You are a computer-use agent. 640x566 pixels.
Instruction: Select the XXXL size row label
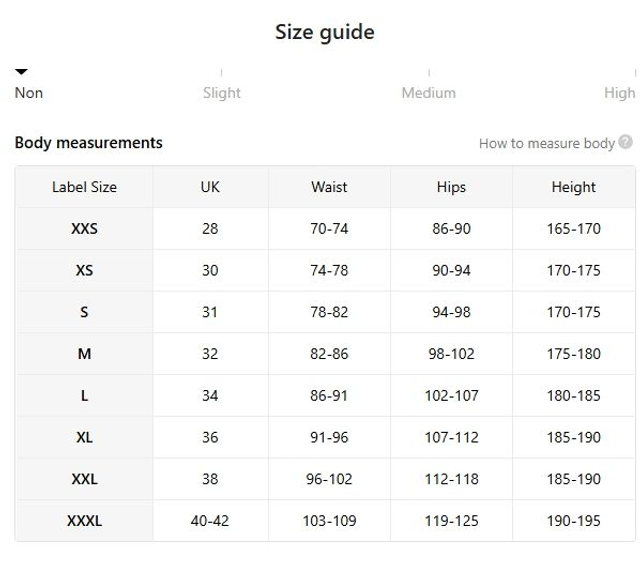(x=84, y=521)
